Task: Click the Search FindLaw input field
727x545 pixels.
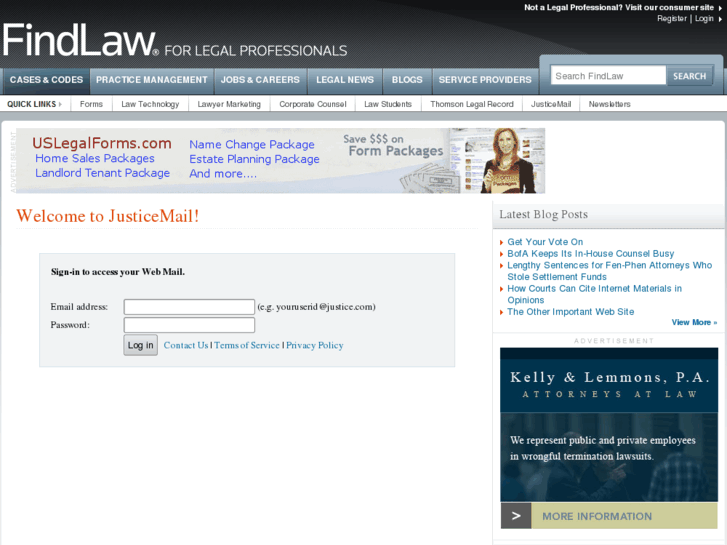Action: 608,76
